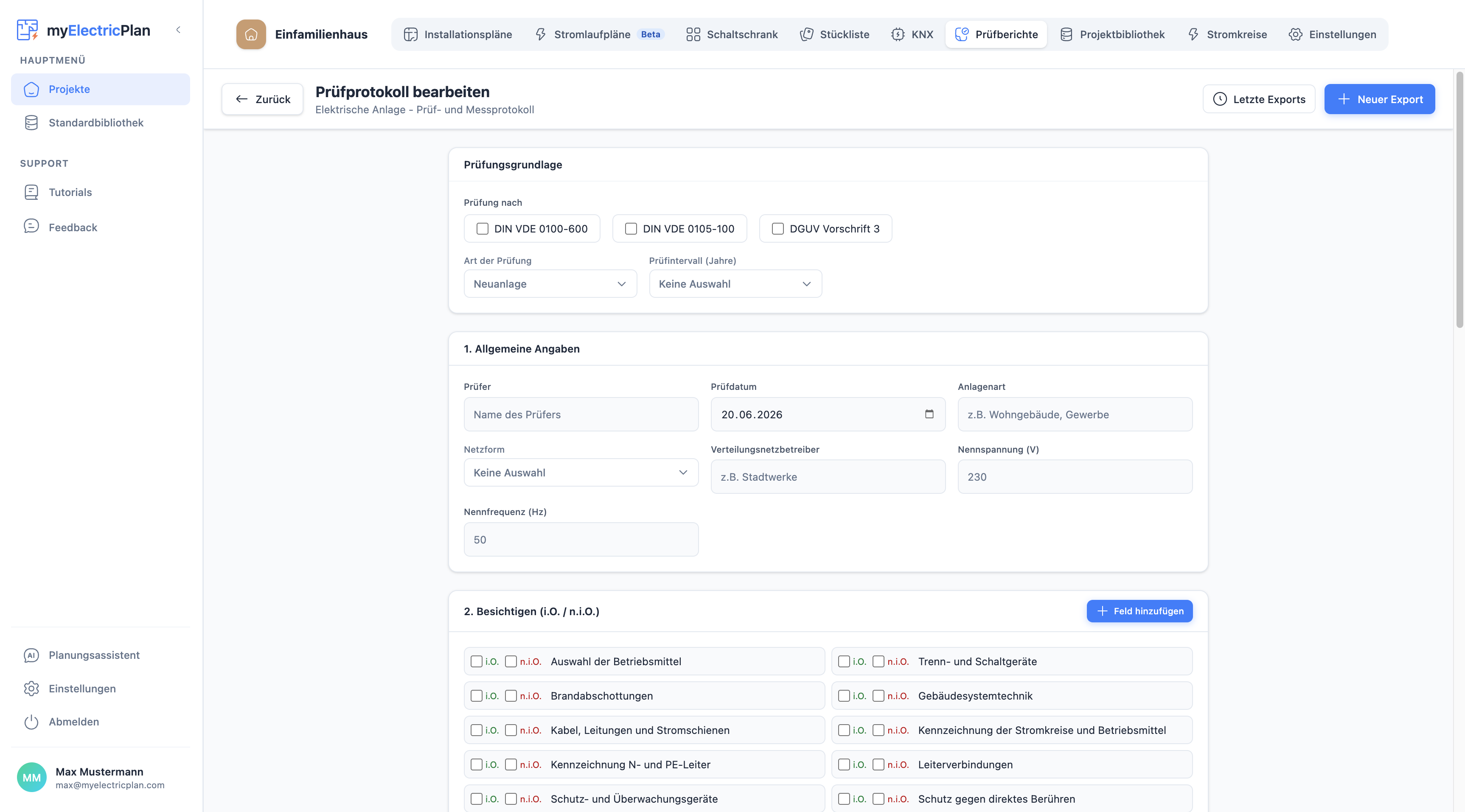
Task: Collapse the sidebar with the chevron
Action: (178, 30)
